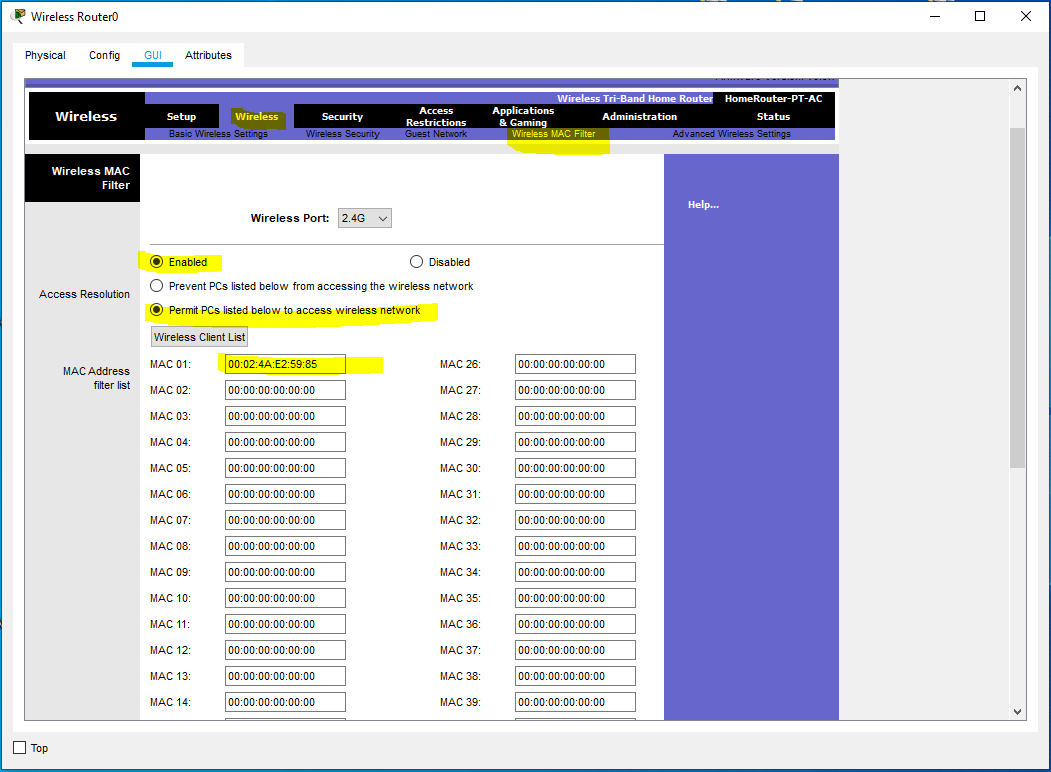Select the GUI tab
Viewport: 1051px width, 772px height.
pyautogui.click(x=152, y=55)
